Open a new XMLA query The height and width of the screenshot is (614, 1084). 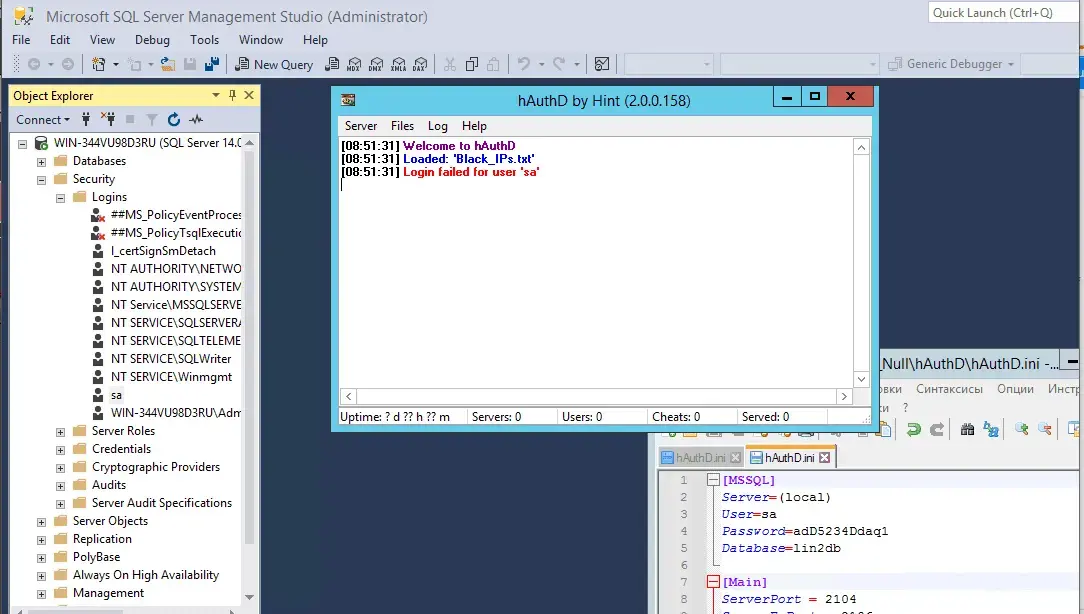[x=398, y=64]
